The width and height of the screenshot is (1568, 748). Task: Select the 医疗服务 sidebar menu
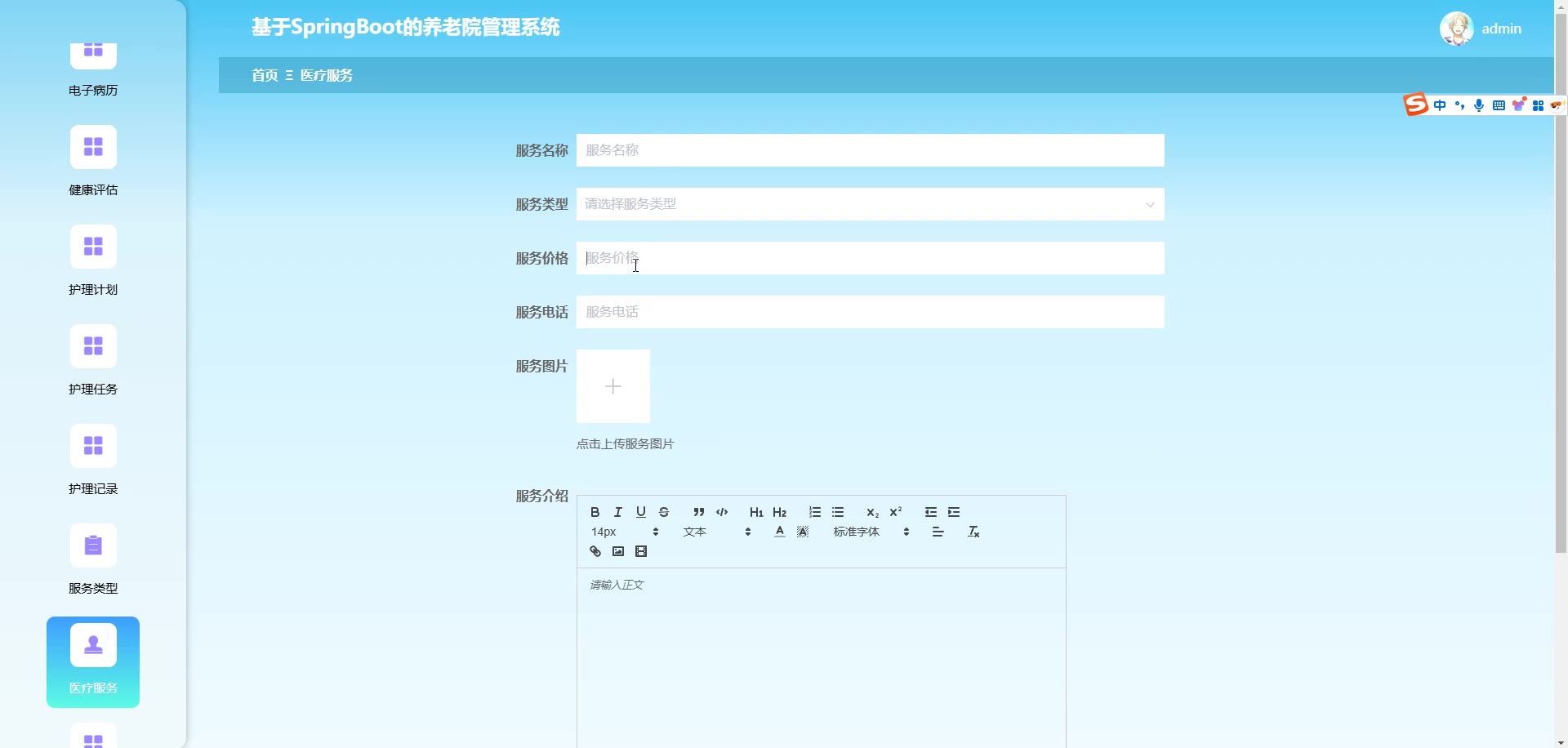point(93,662)
